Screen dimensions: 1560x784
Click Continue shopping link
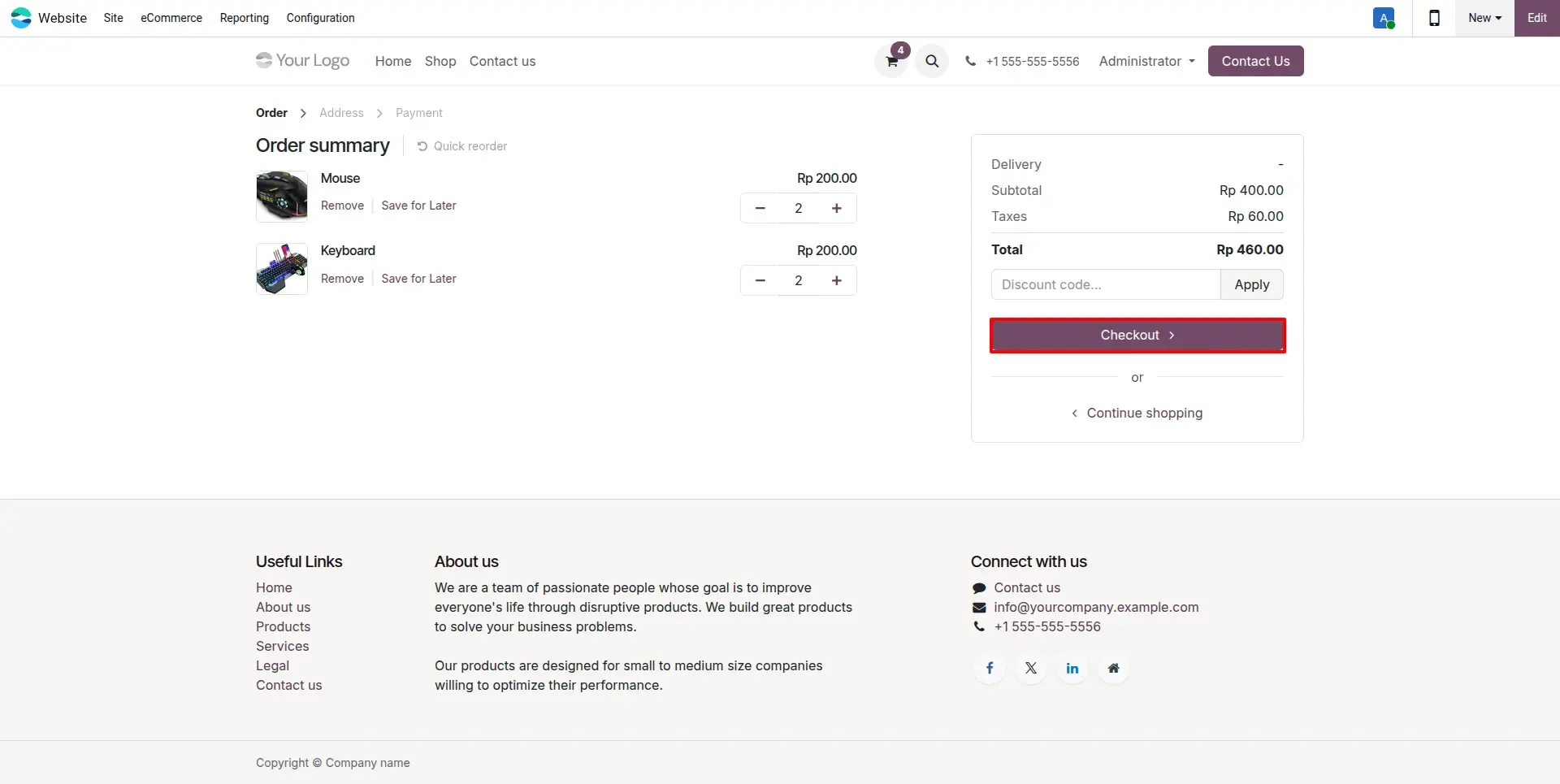pyautogui.click(x=1137, y=413)
